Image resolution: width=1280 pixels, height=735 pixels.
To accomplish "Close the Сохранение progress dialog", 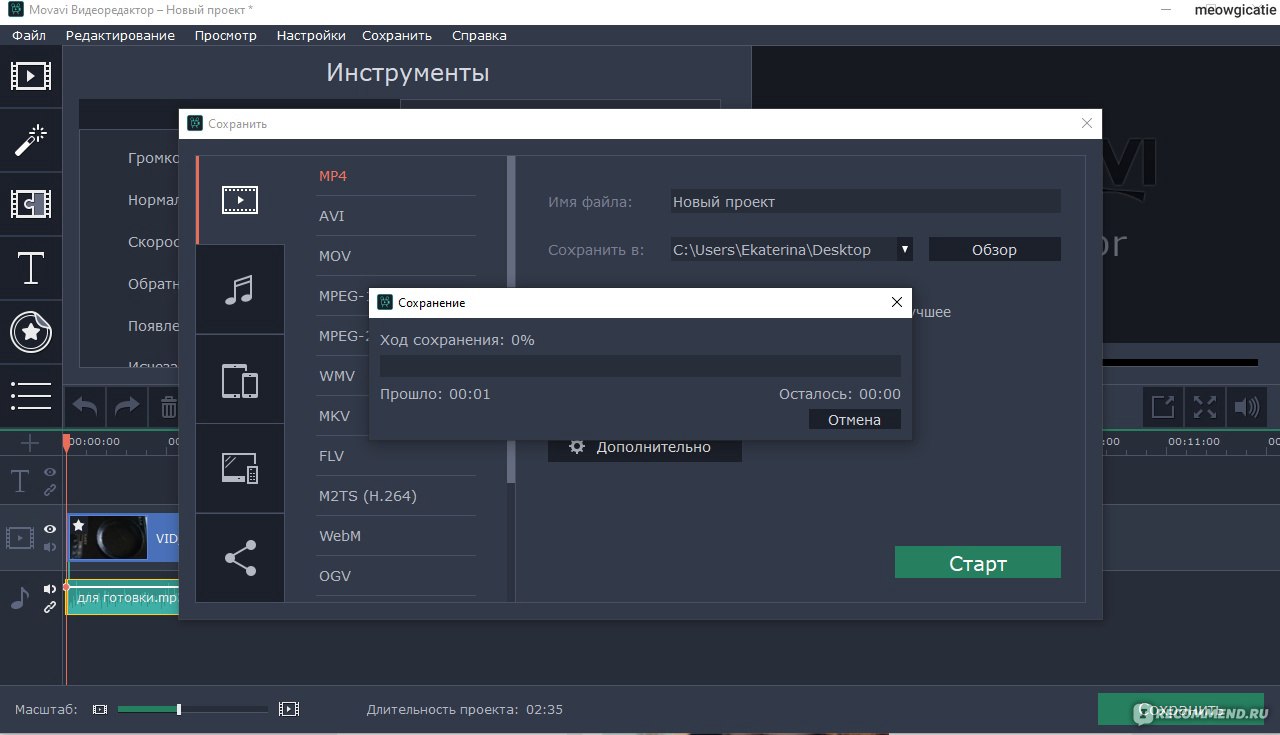I will pos(896,302).
